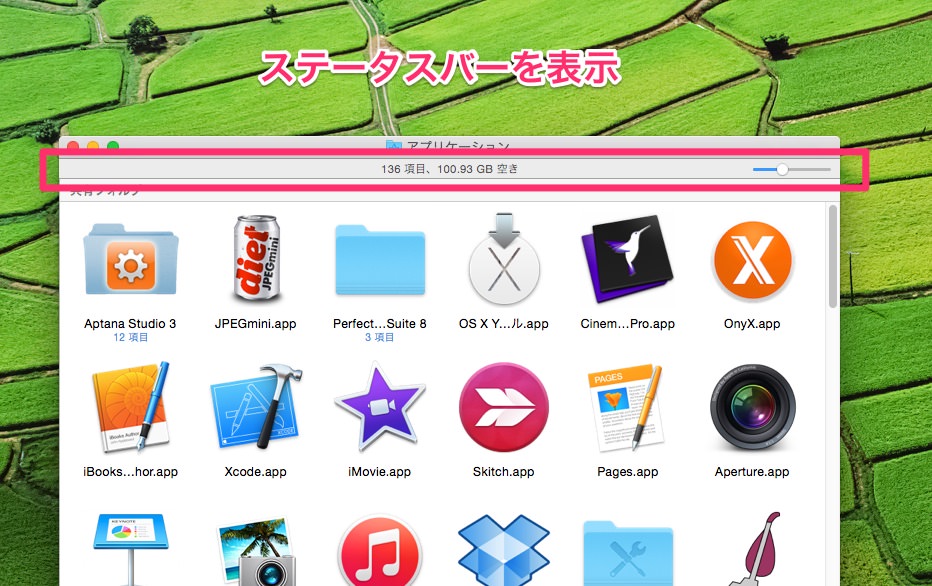This screenshot has height=586, width=932.
Task: Select the Cinemagraph Pro hummingbird icon
Action: coord(628,259)
